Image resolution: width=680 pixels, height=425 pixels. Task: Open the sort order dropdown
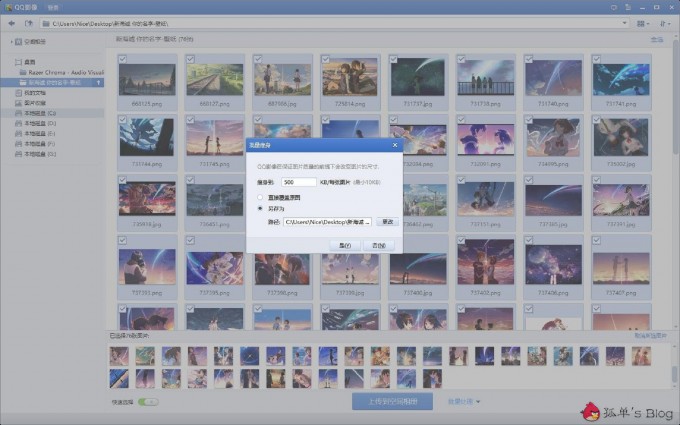(665, 24)
